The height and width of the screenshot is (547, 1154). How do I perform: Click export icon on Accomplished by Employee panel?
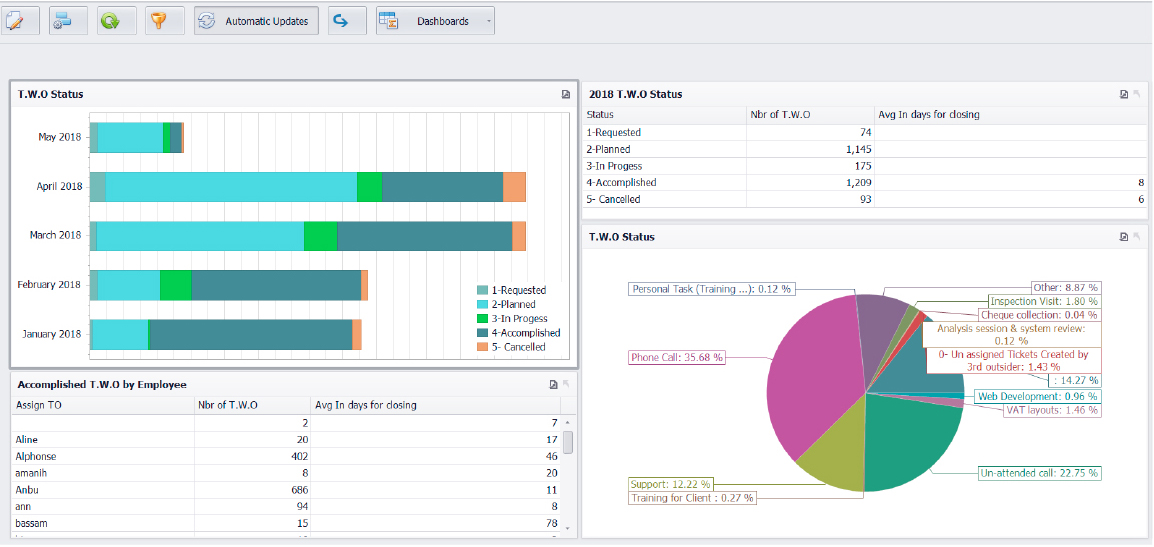(553, 385)
